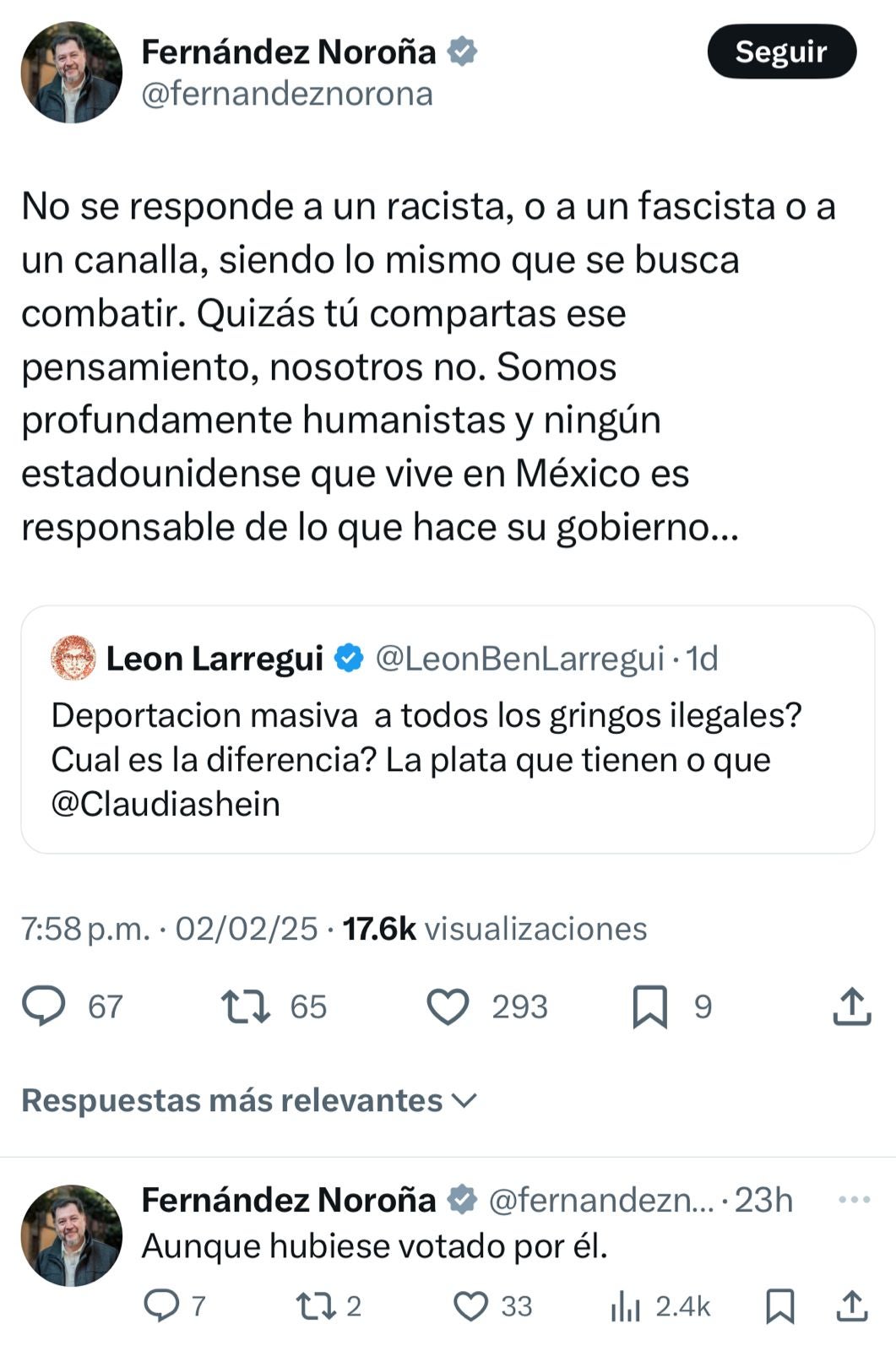Viewport: 896px width, 1351px height.
Task: Reply to the main Fernández Noroña post
Action: click(x=44, y=1006)
